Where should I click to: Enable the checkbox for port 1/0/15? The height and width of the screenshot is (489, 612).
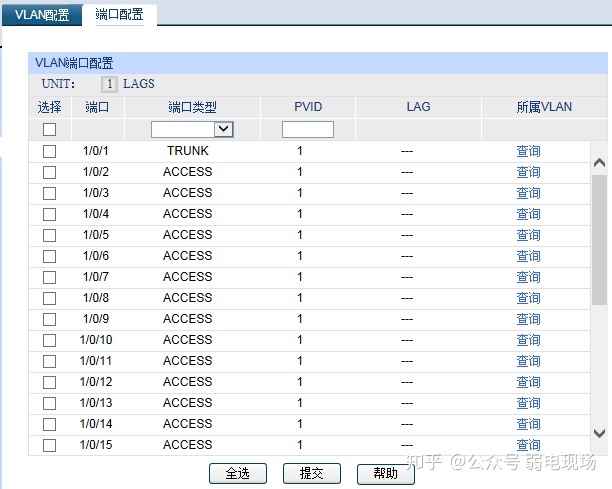tap(49, 445)
